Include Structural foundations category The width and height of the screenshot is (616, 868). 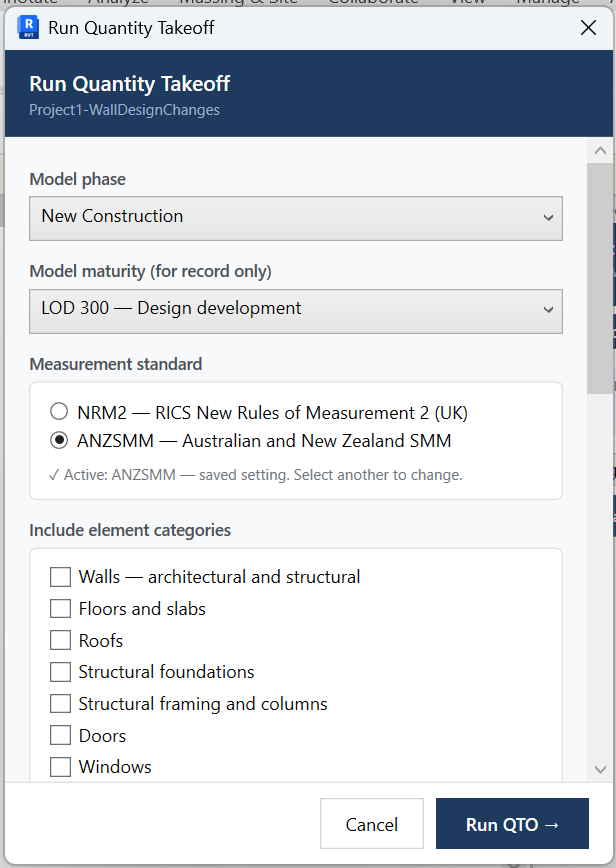pyautogui.click(x=60, y=672)
